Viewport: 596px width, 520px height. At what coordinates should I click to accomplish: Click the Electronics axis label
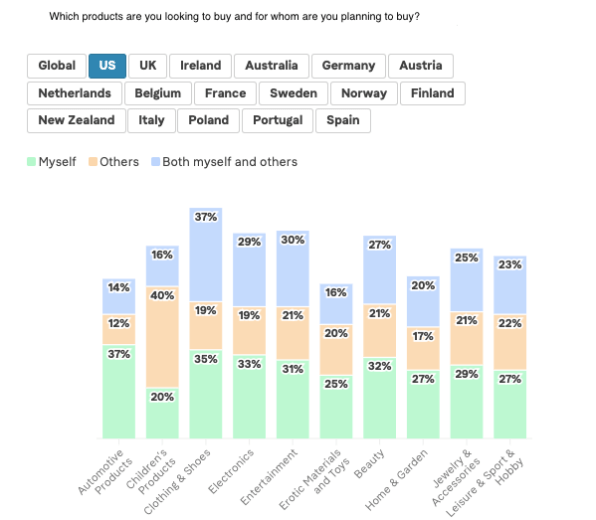tap(231, 471)
